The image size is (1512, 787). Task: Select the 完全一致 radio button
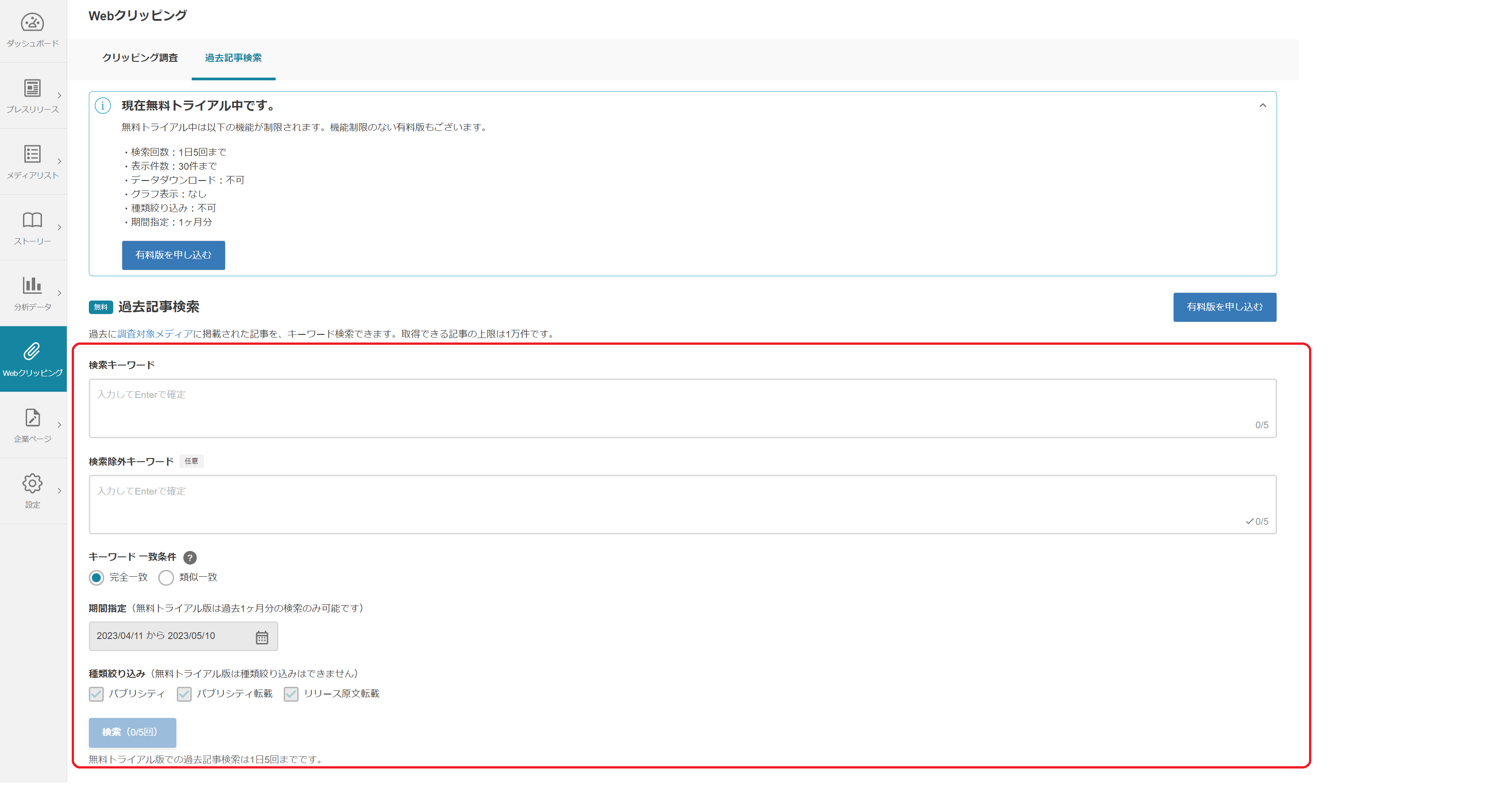coord(97,579)
